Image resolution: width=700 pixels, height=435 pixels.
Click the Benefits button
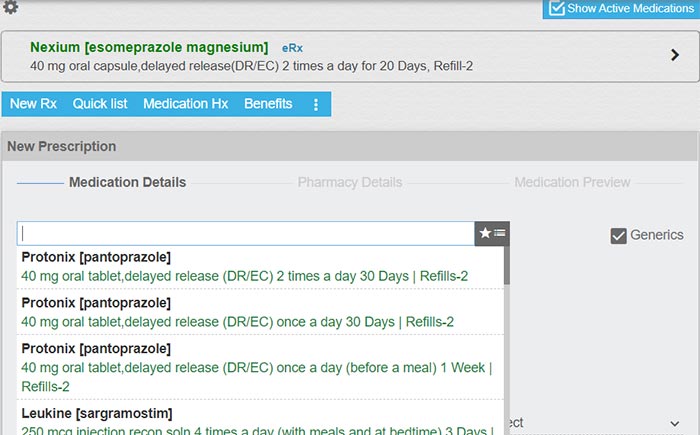pyautogui.click(x=268, y=104)
